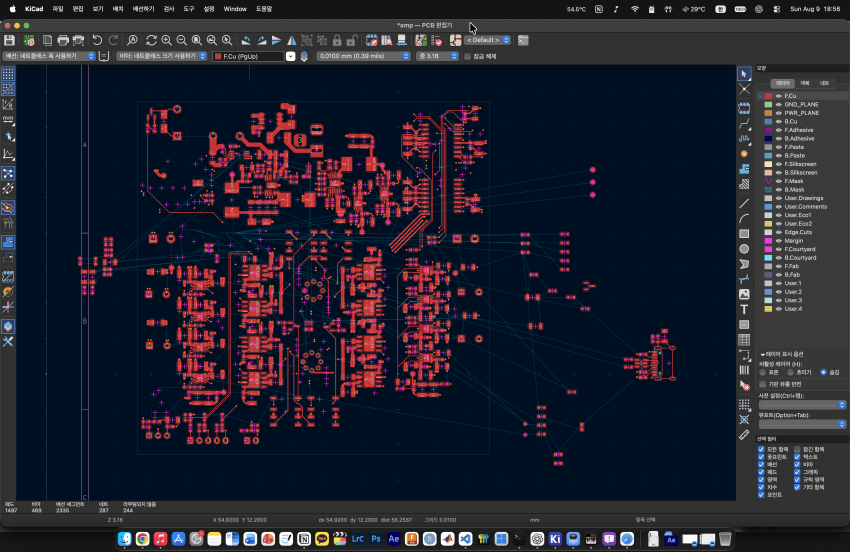
Task: Zoom out of the PCB canvas
Action: [182, 40]
